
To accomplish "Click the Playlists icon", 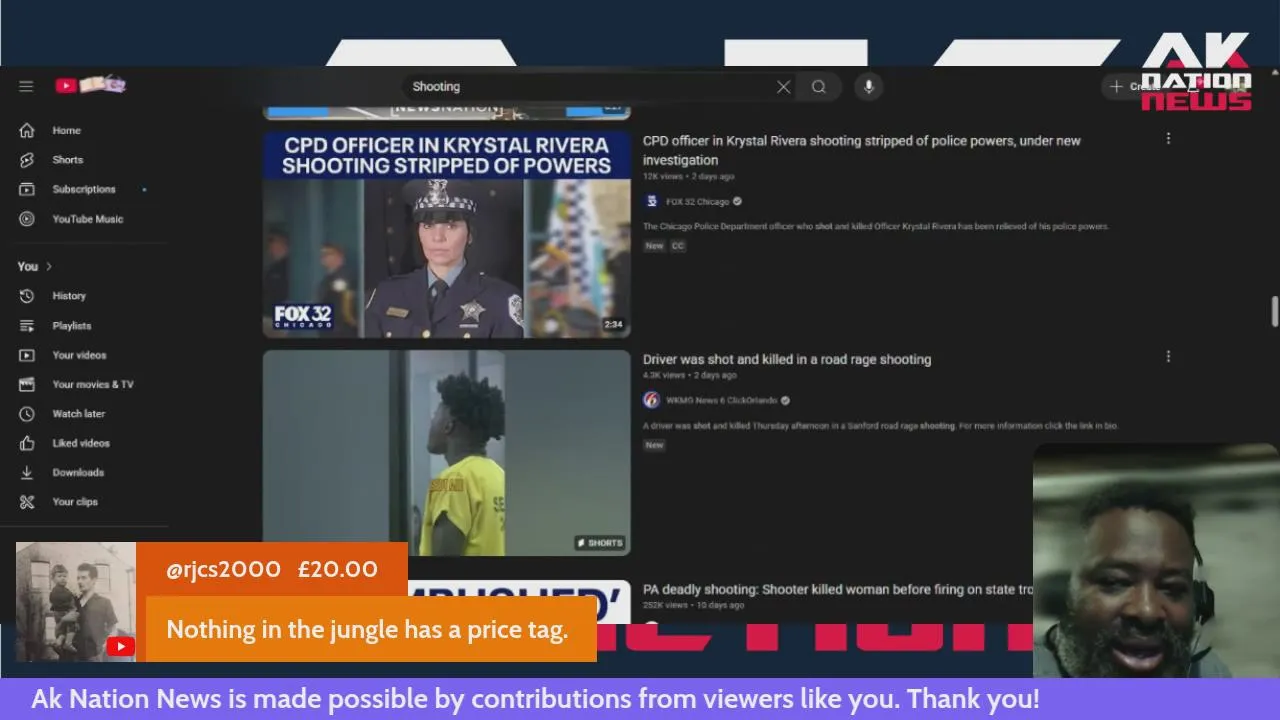I will point(27,326).
